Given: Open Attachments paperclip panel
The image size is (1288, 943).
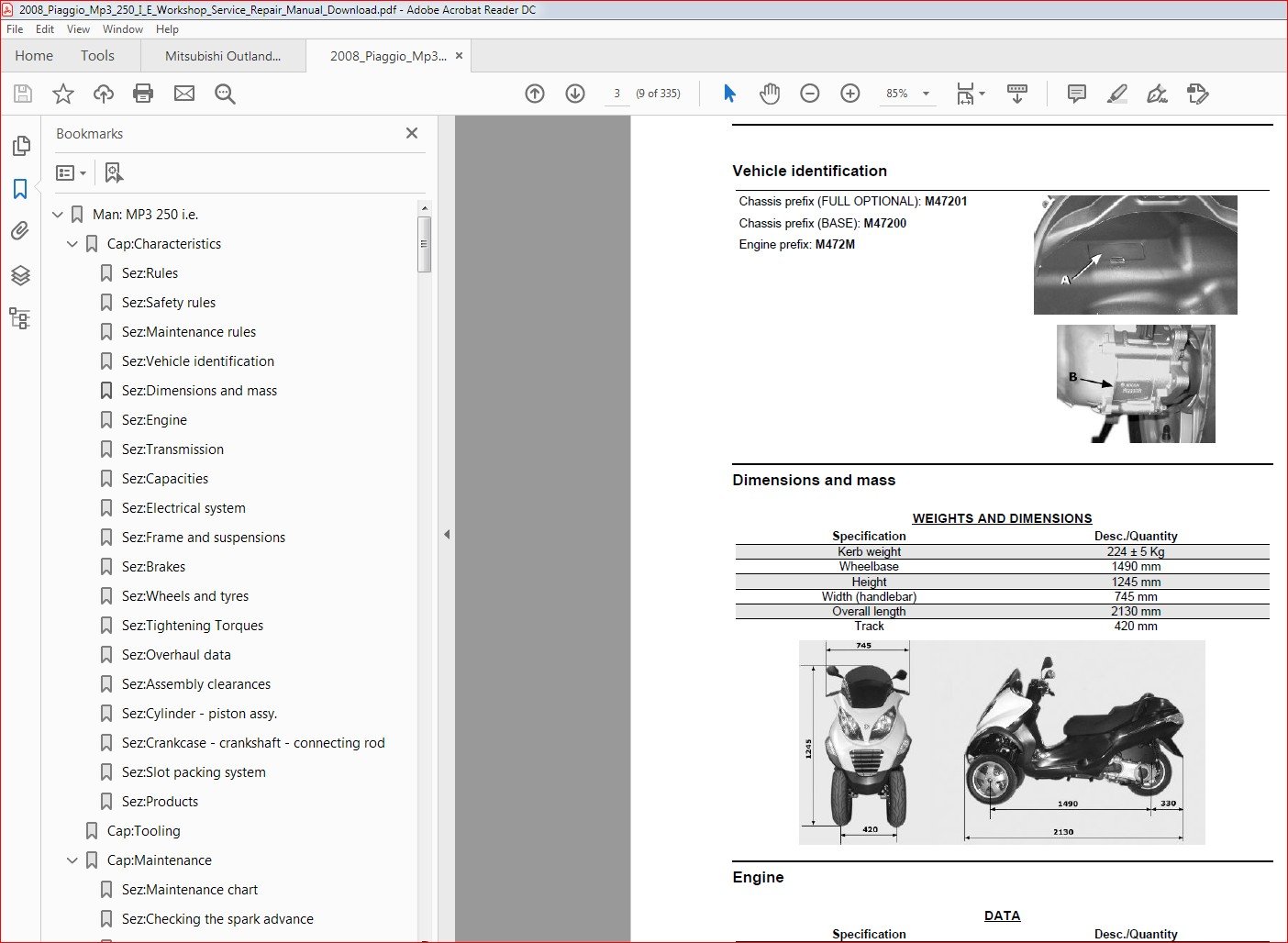Looking at the screenshot, I should (x=20, y=231).
